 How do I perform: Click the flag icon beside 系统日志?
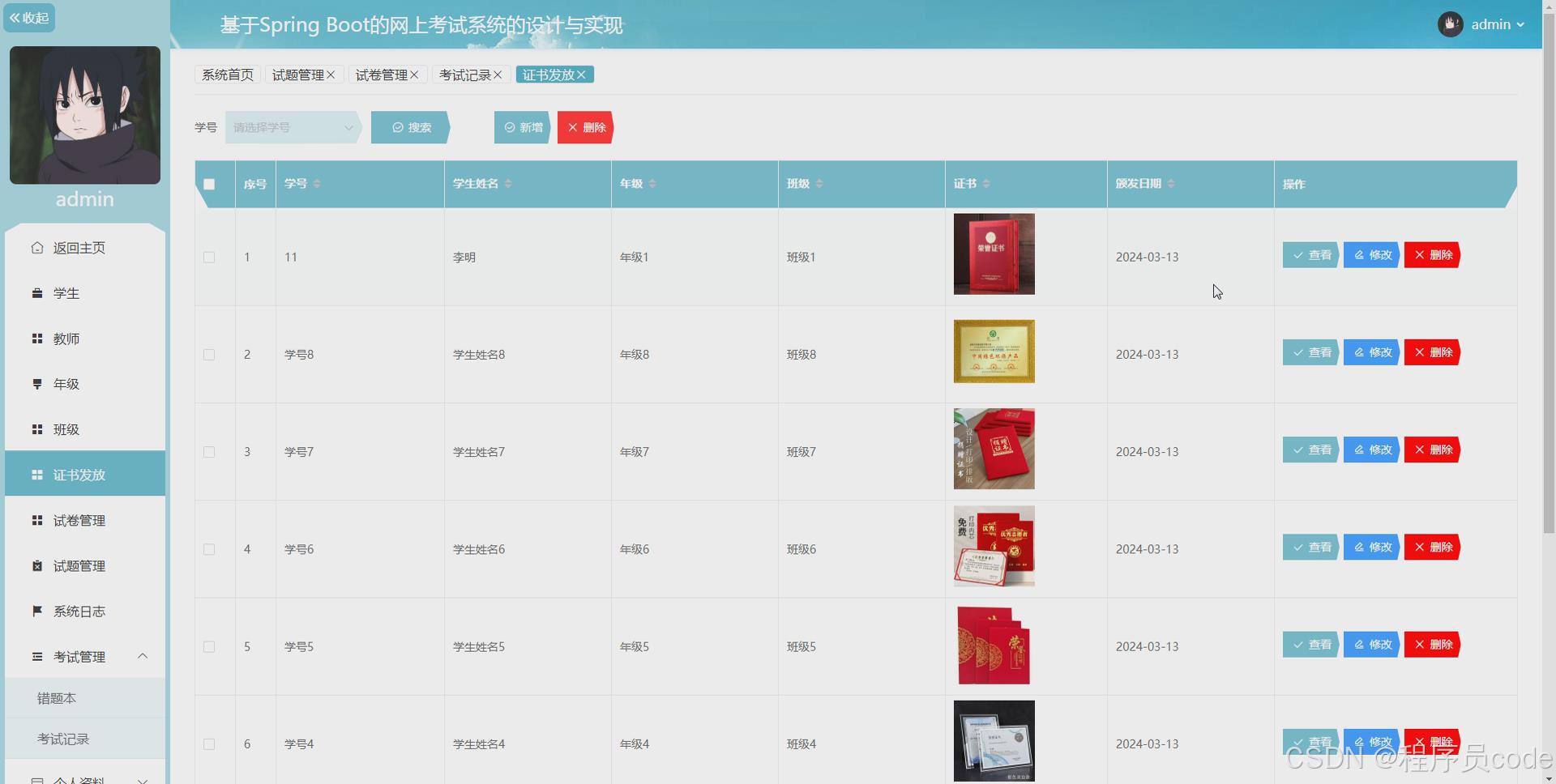pyautogui.click(x=37, y=611)
